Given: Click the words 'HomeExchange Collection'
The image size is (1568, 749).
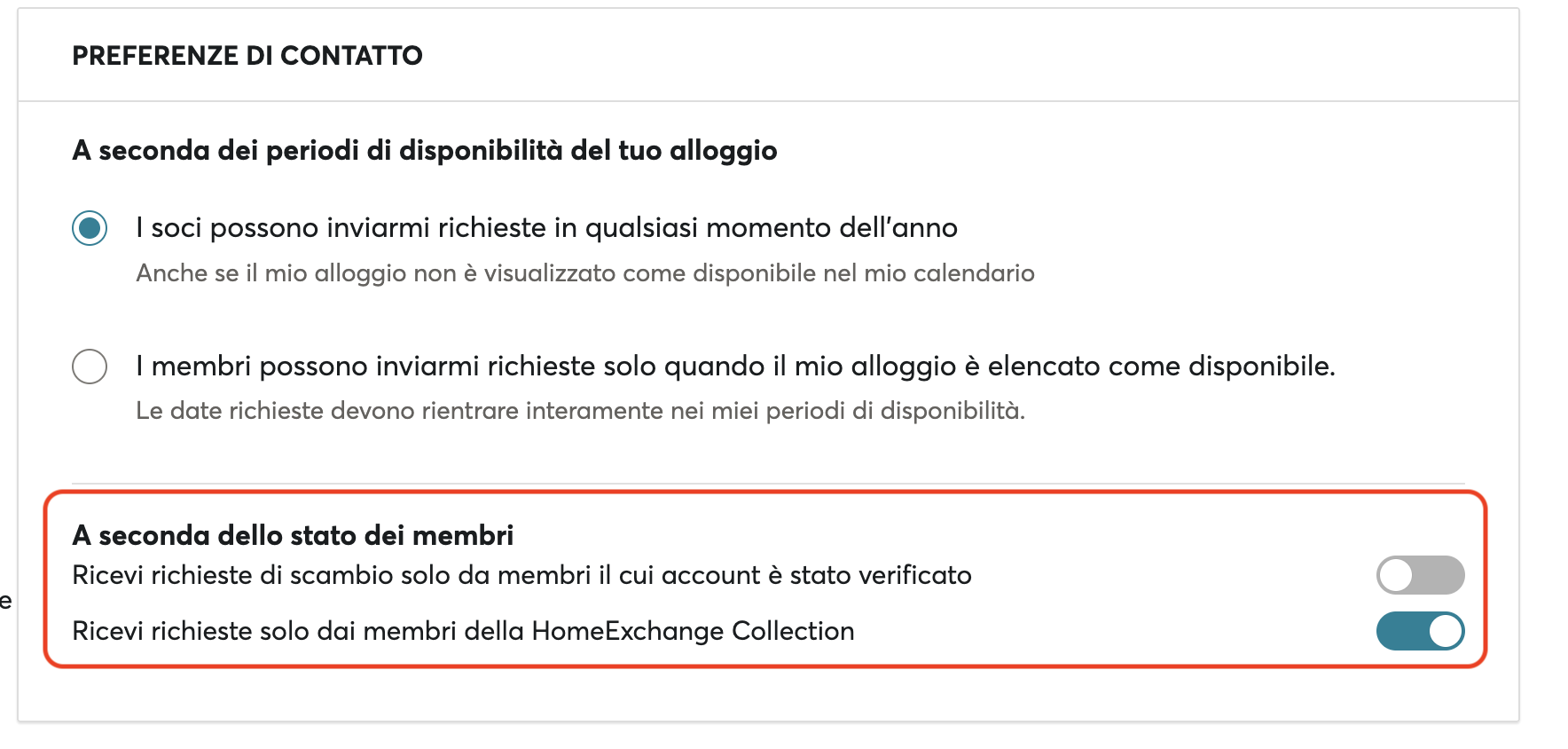Looking at the screenshot, I should point(693,631).
